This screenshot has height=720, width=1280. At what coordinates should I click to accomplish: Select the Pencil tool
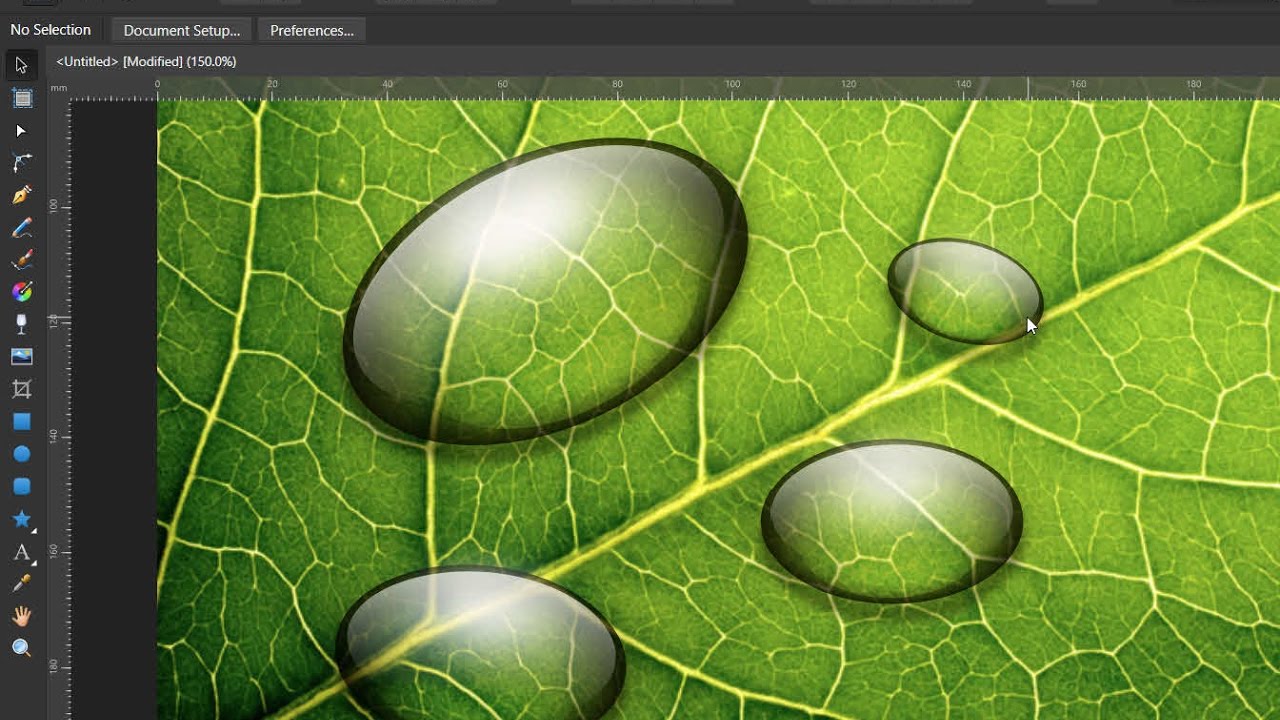pos(21,228)
